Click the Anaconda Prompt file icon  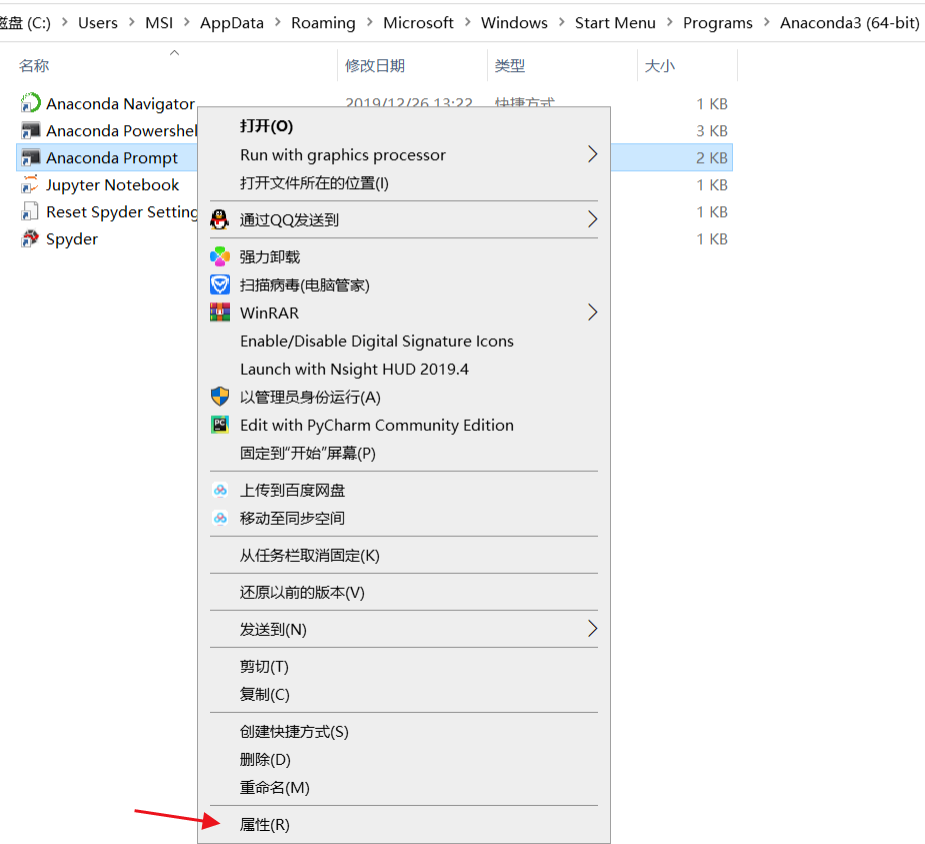point(30,157)
